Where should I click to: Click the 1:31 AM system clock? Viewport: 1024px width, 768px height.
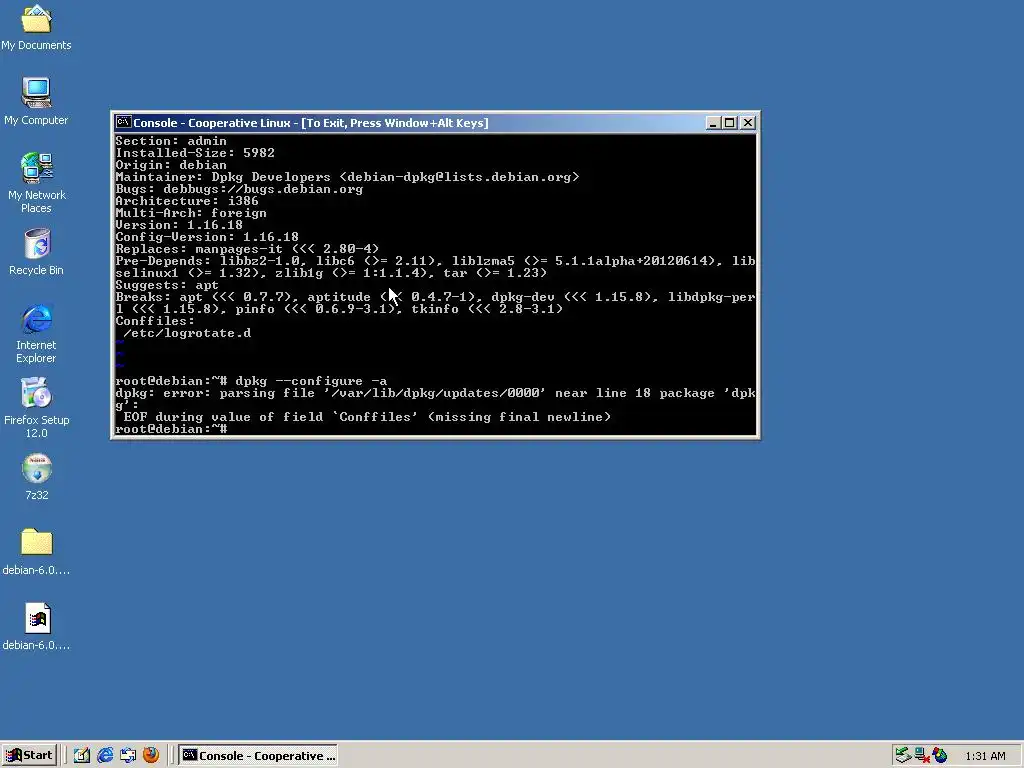pyautogui.click(x=985, y=756)
